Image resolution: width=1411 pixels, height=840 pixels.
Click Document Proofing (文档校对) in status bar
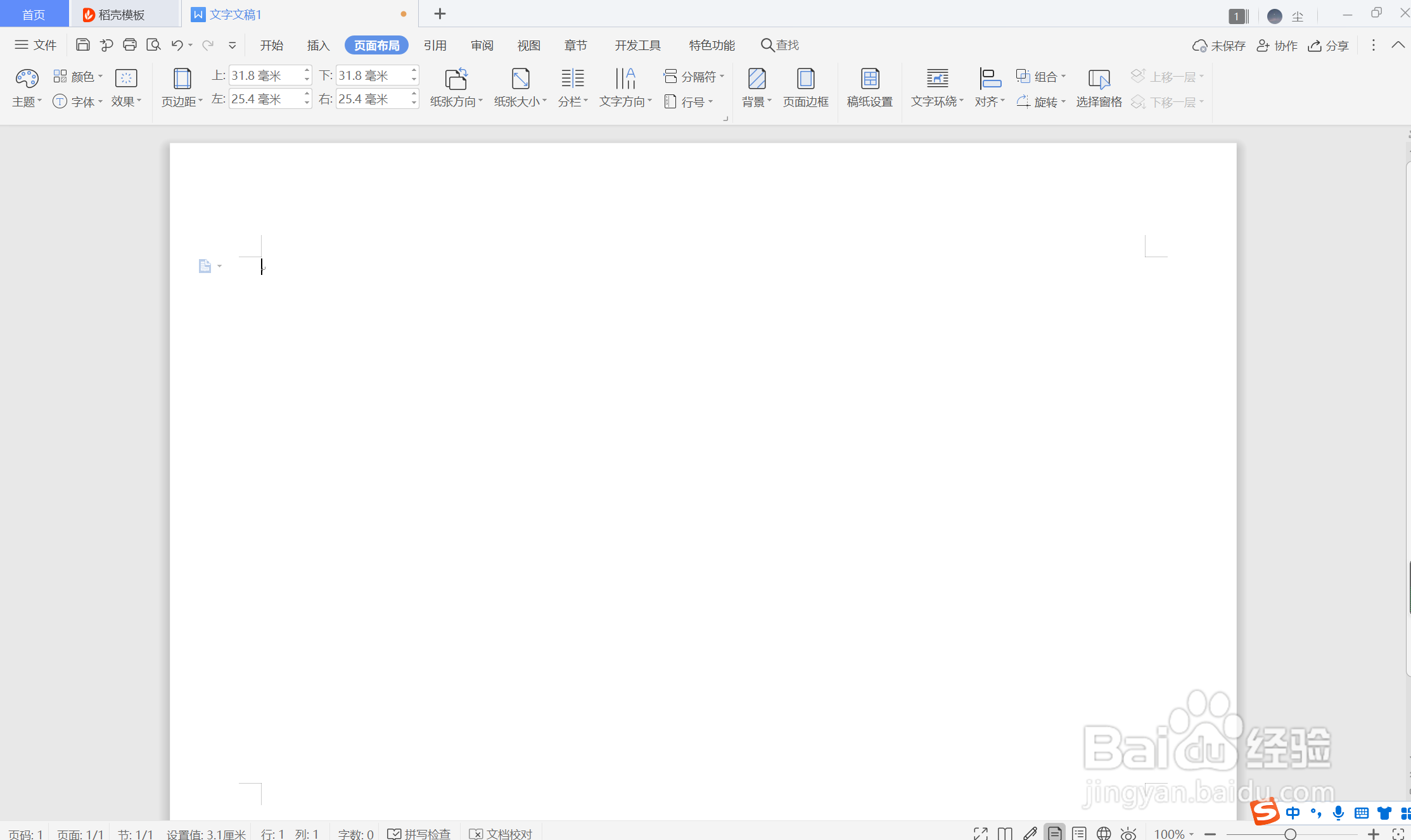(x=501, y=834)
